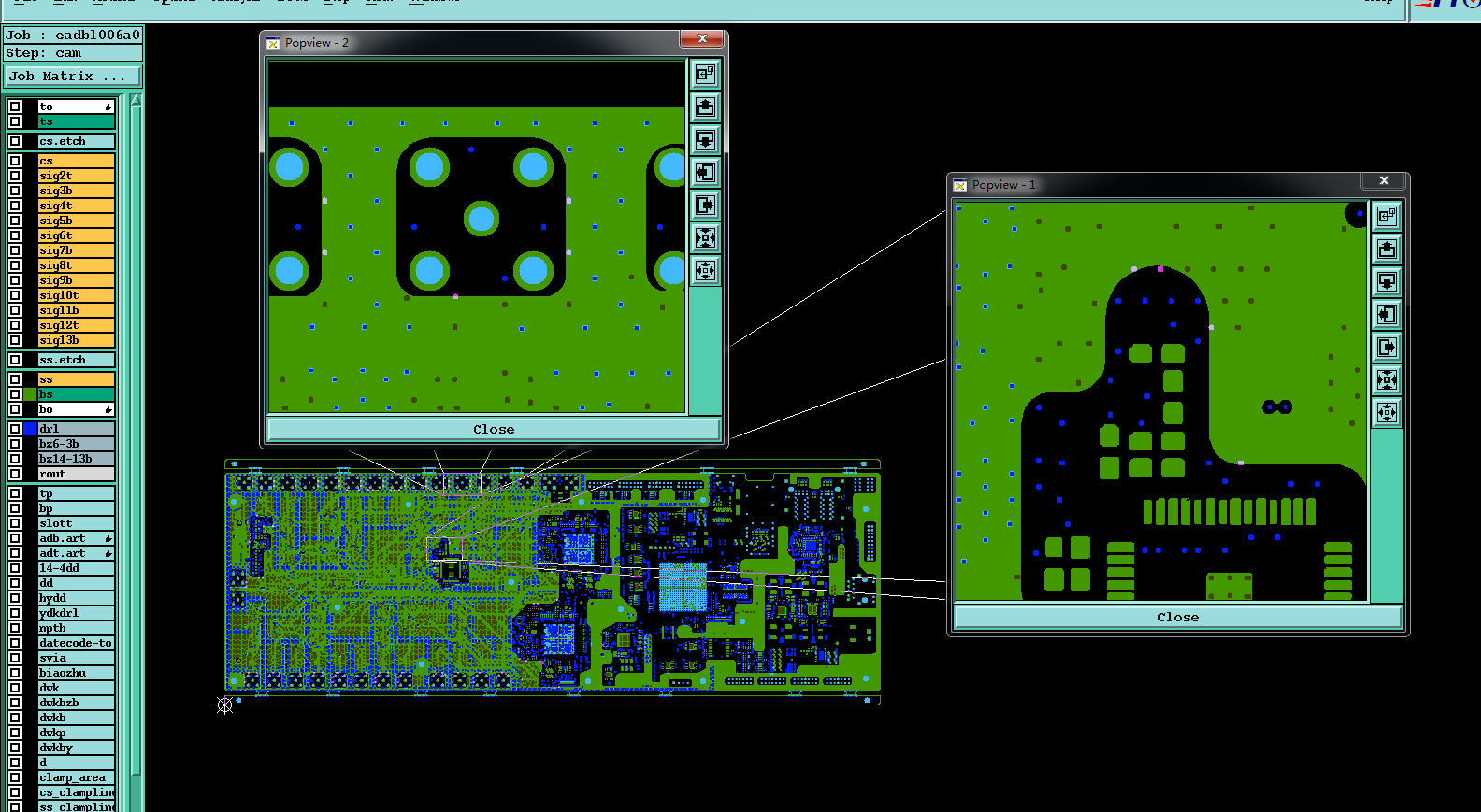1481x812 pixels.
Task: Zoom in using inward arrows in Popview - 2
Action: [x=705, y=237]
